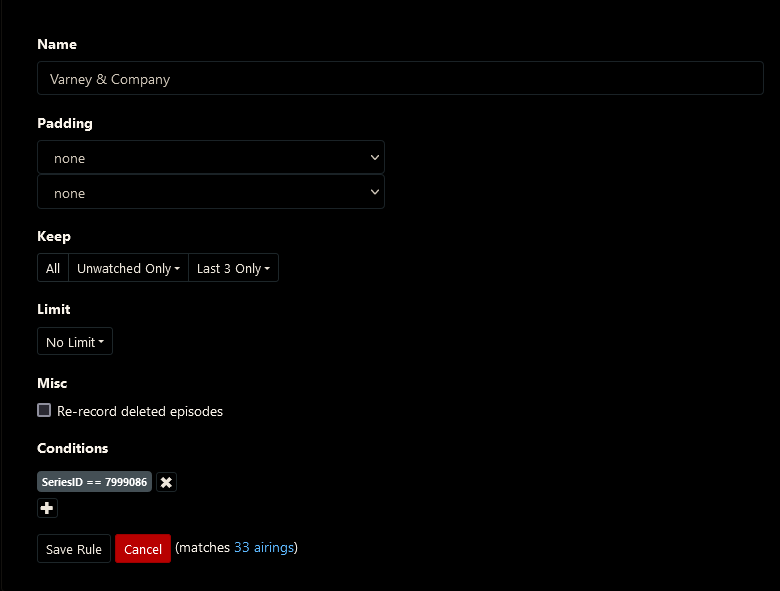Remove the SeriesID condition with the X icon
Viewport: 780px width, 591px height.
166,482
